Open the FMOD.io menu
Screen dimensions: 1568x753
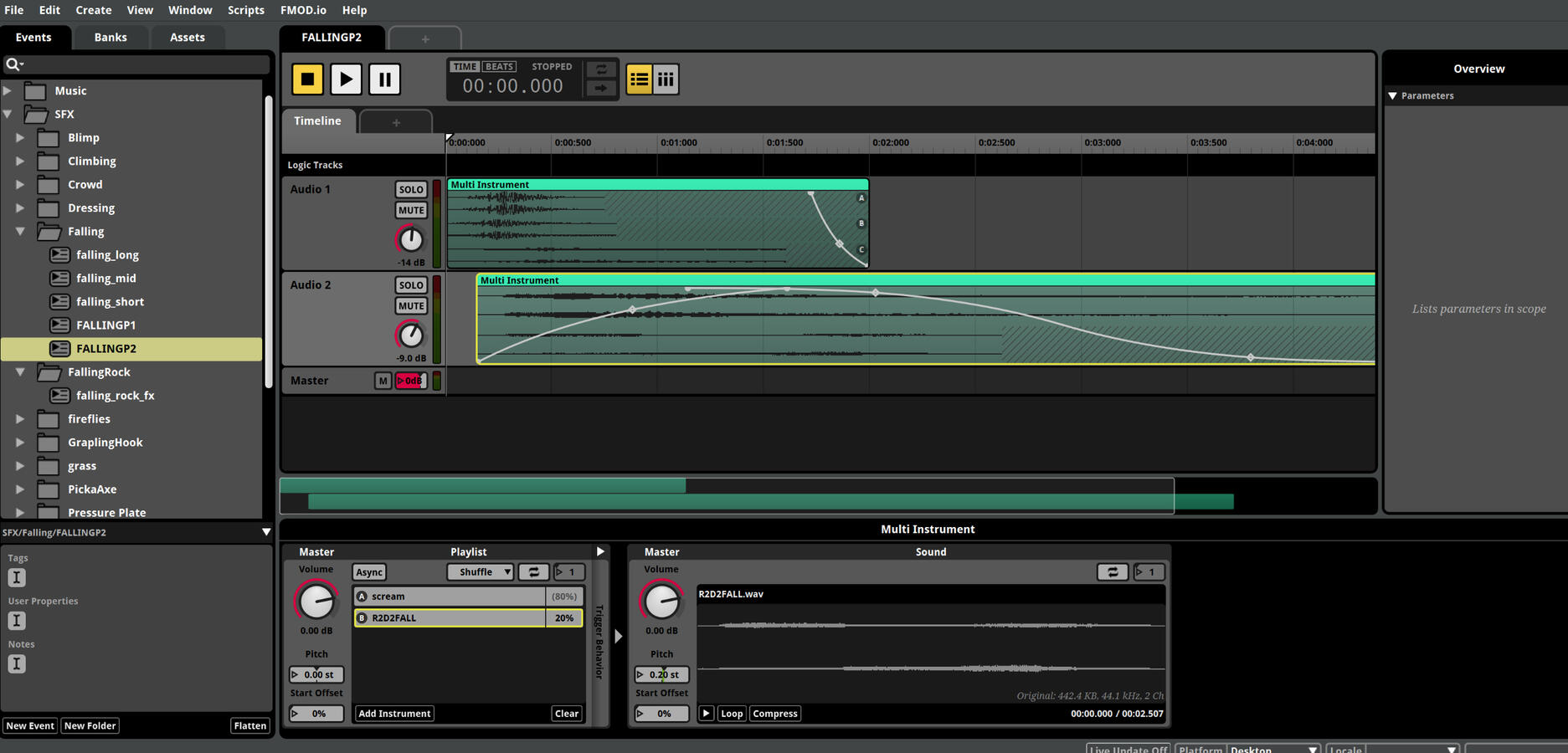tap(303, 10)
